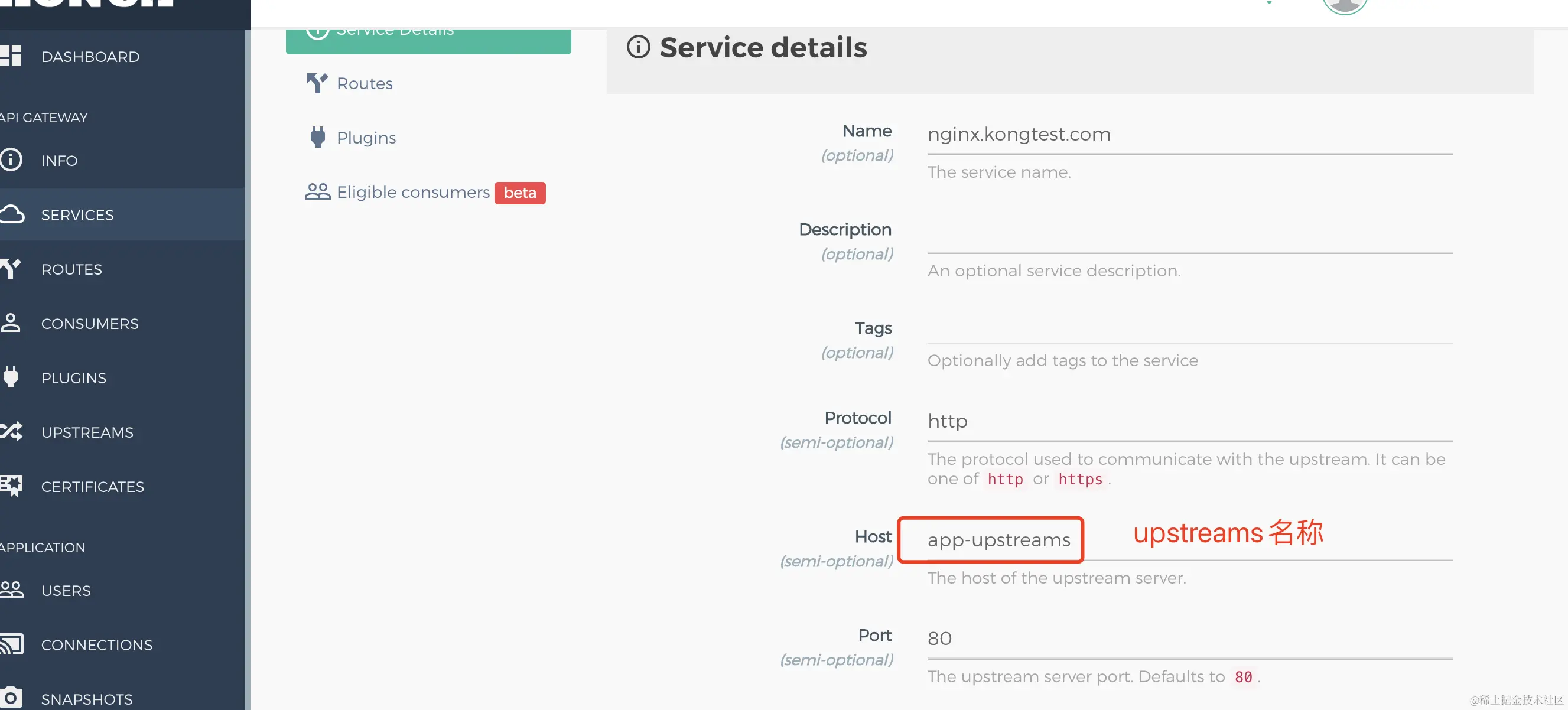The image size is (1568, 710).
Task: Click the Services cloud icon
Action: (12, 214)
